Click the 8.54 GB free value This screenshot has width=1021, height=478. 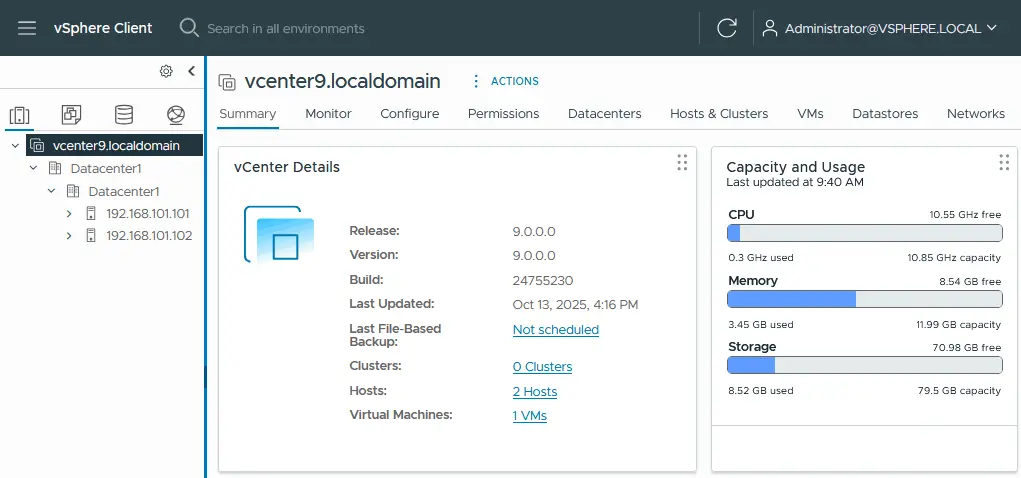click(x=969, y=282)
